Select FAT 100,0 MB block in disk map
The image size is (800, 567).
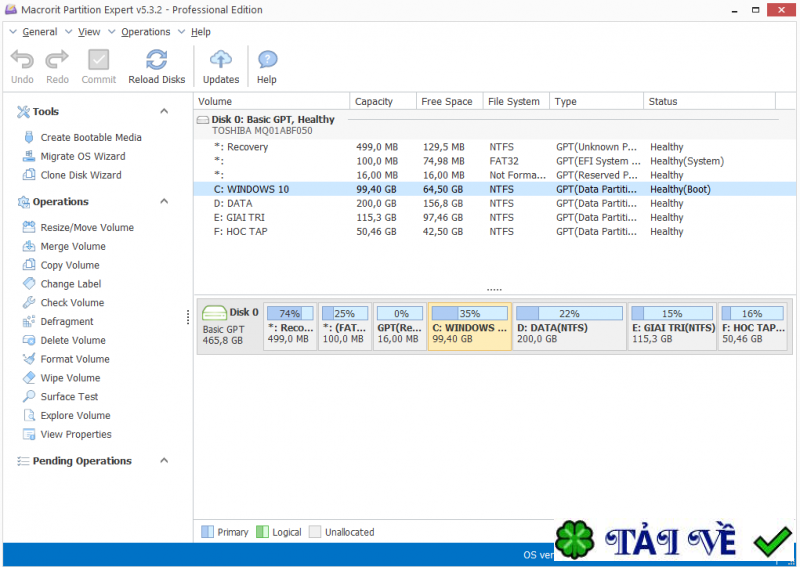(344, 327)
